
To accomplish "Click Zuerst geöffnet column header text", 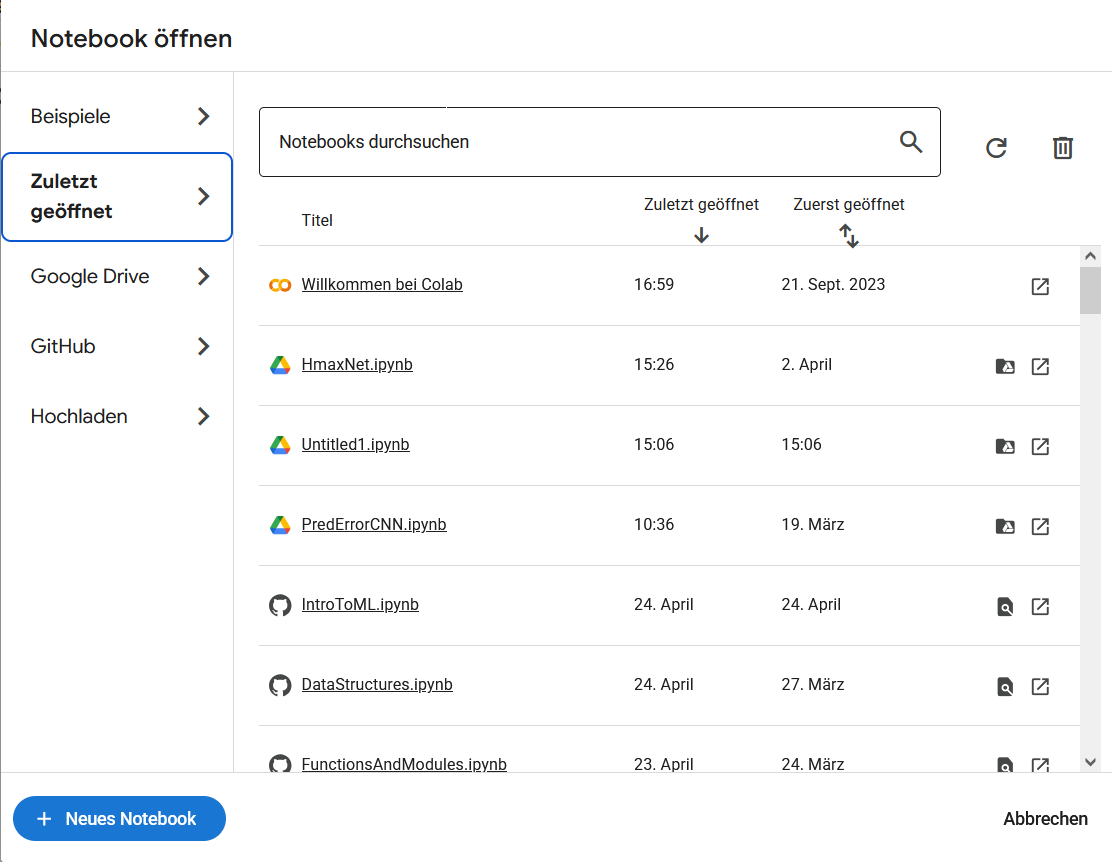I will point(848,204).
